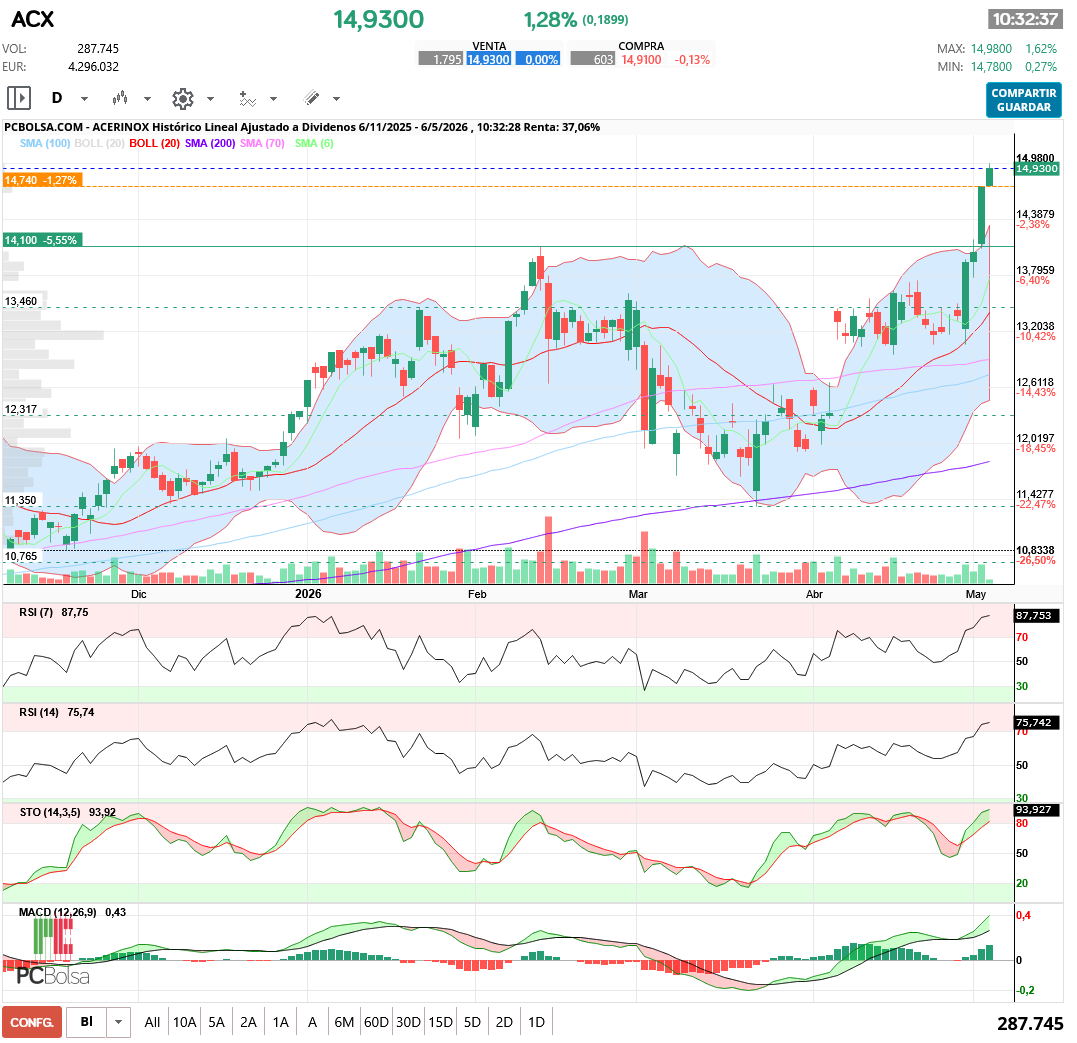This screenshot has height=1043, width=1077.
Task: Open the chart settings gear icon
Action: [x=183, y=99]
